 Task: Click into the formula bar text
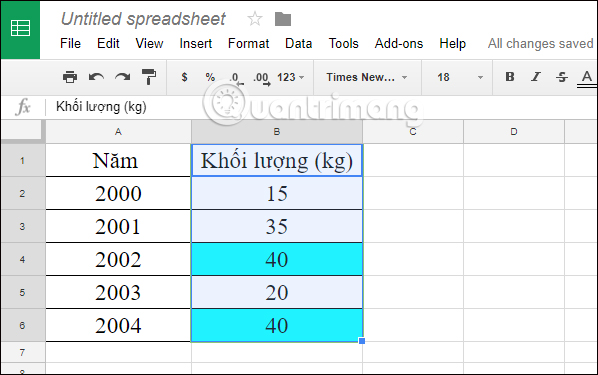[101, 107]
